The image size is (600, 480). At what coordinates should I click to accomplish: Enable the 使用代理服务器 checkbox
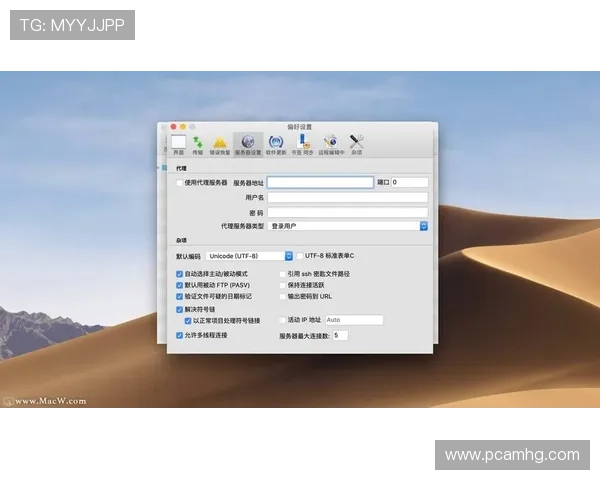point(180,183)
